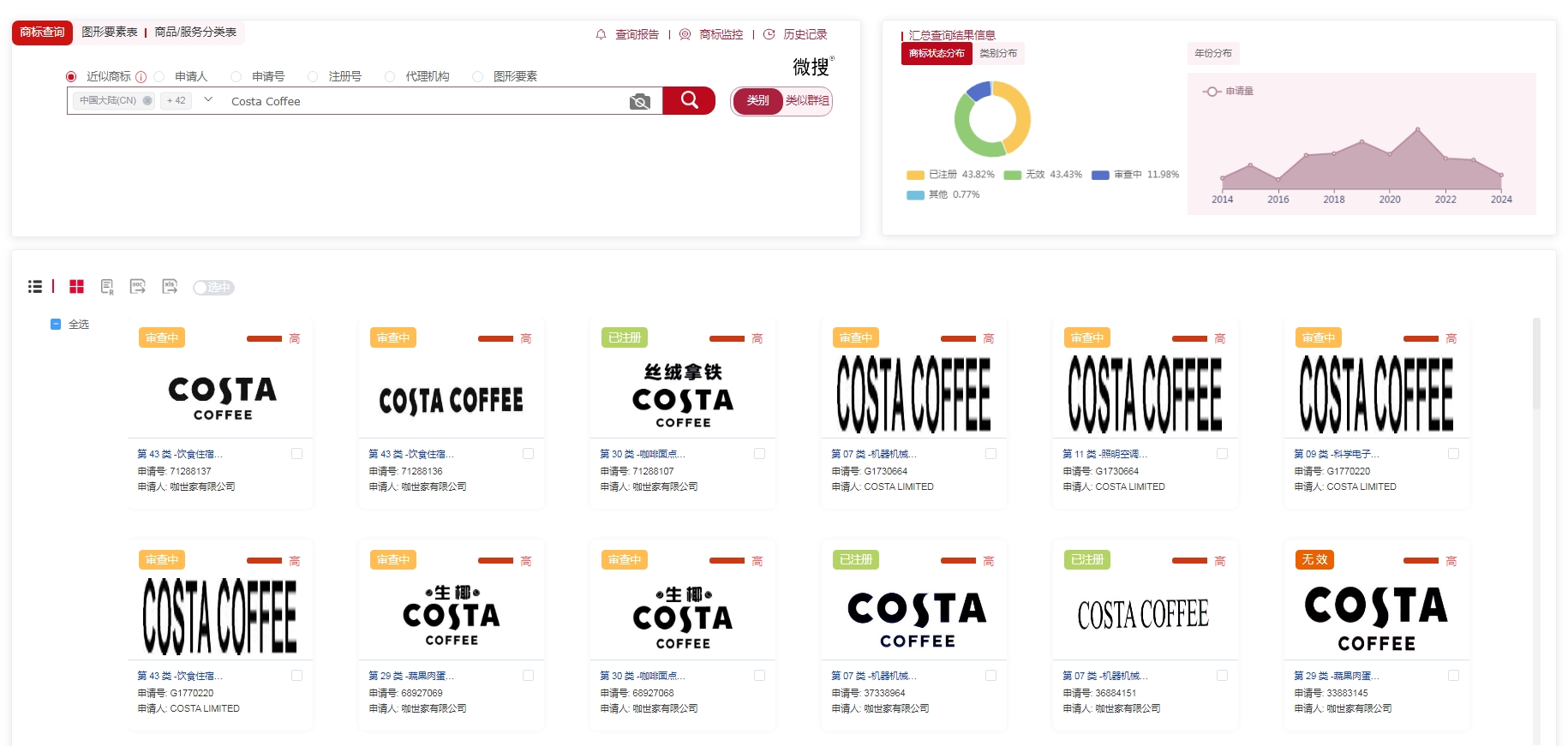1568x746 pixels.
Task: Export results to XLS file
Action: 170,287
